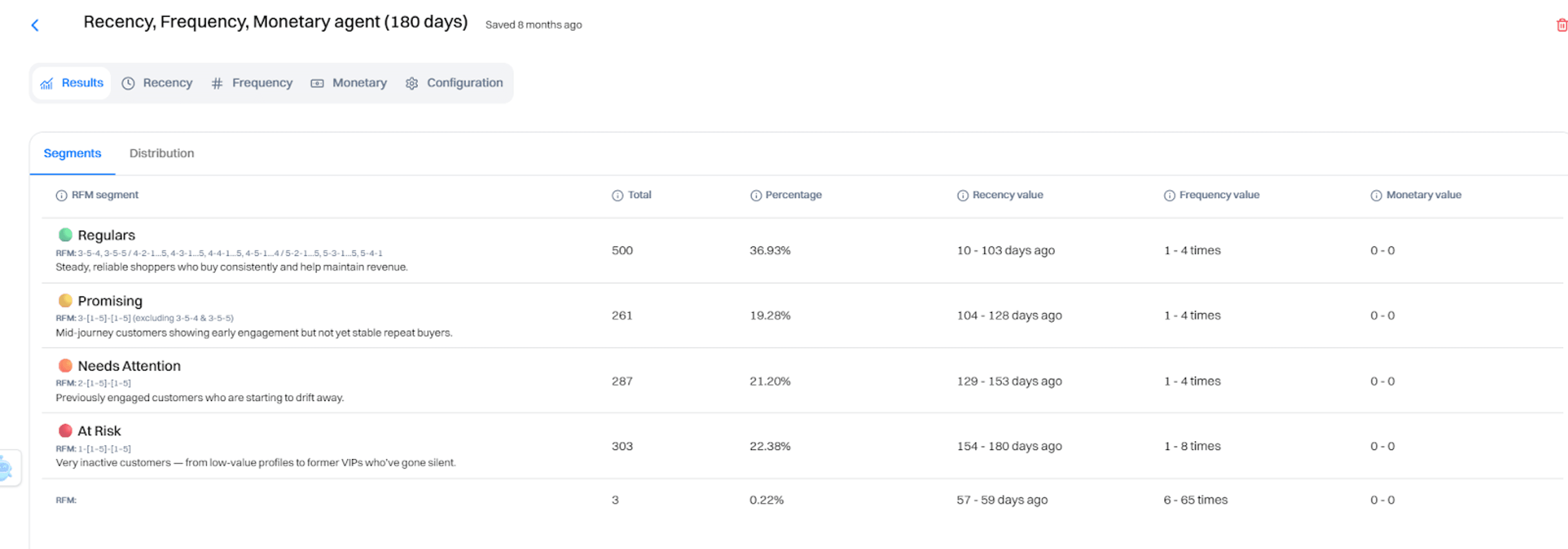The height and width of the screenshot is (549, 1568).
Task: Click the Recency value info icon
Action: [963, 195]
